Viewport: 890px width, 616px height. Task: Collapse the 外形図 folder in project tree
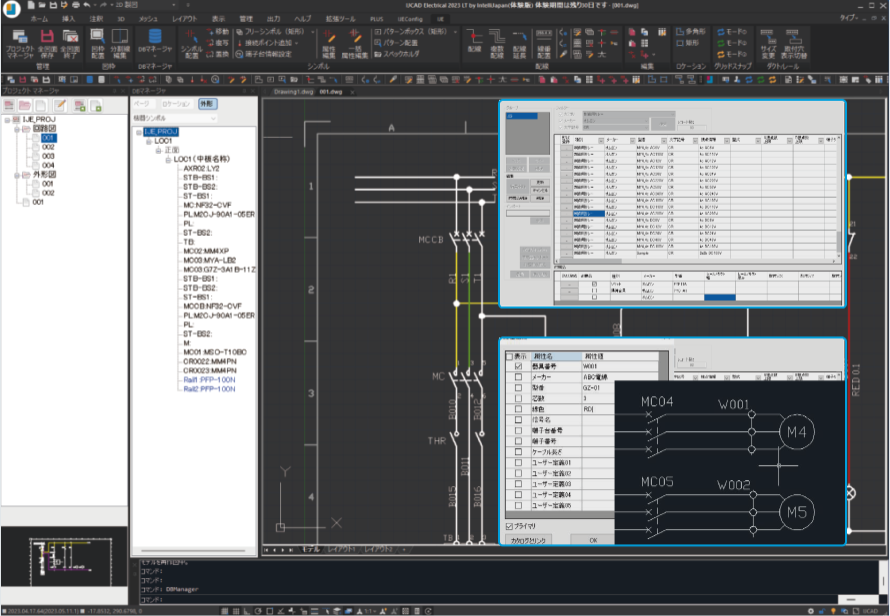(x=17, y=175)
